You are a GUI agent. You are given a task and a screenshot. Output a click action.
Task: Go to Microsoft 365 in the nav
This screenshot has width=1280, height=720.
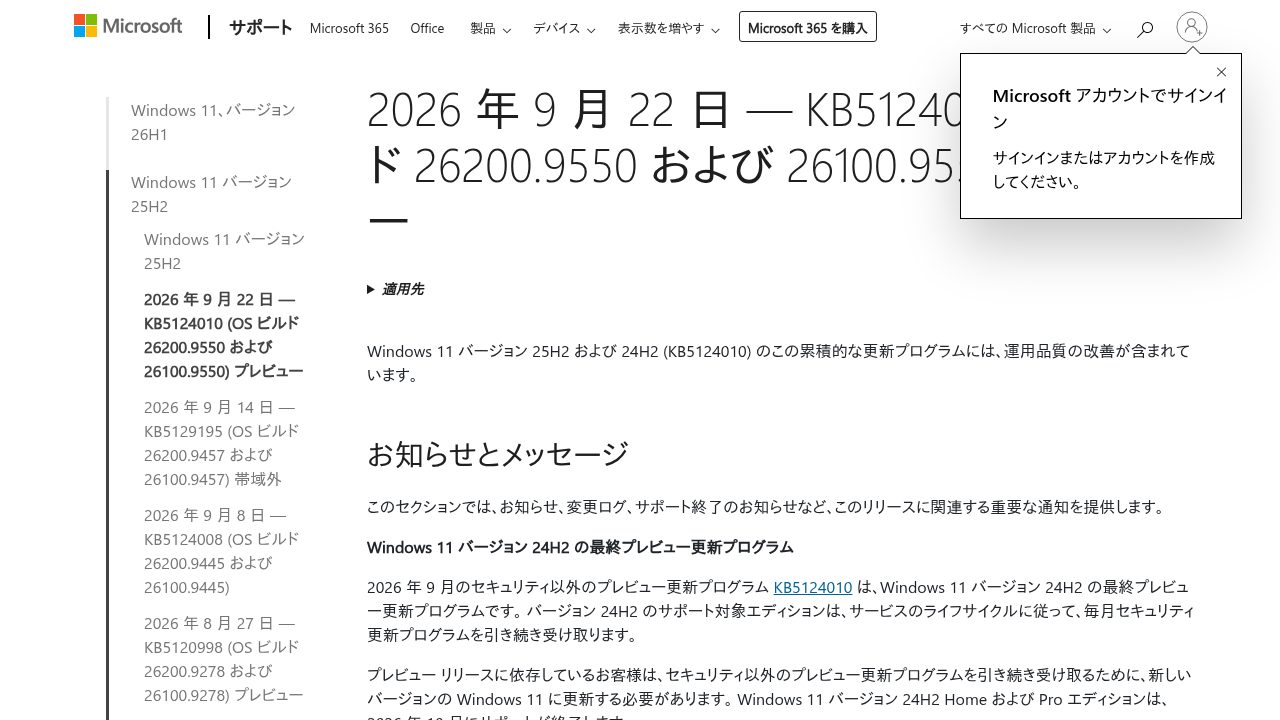[x=349, y=28]
